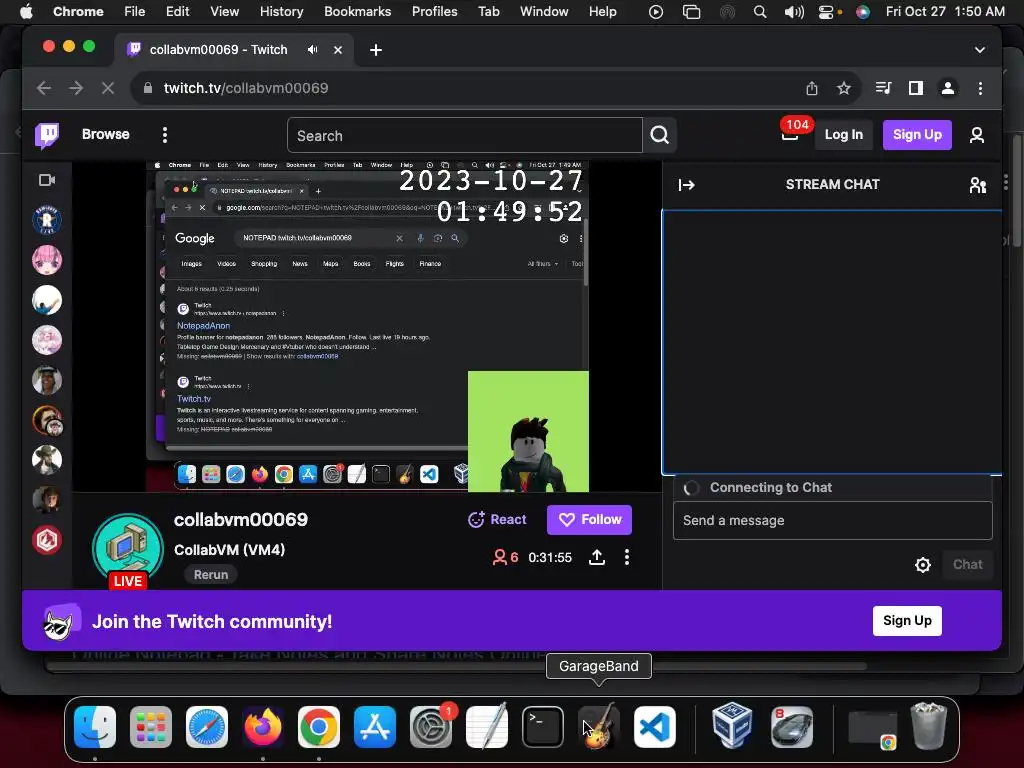
Task: Expand the Chrome tab search chevron
Action: coord(980,50)
